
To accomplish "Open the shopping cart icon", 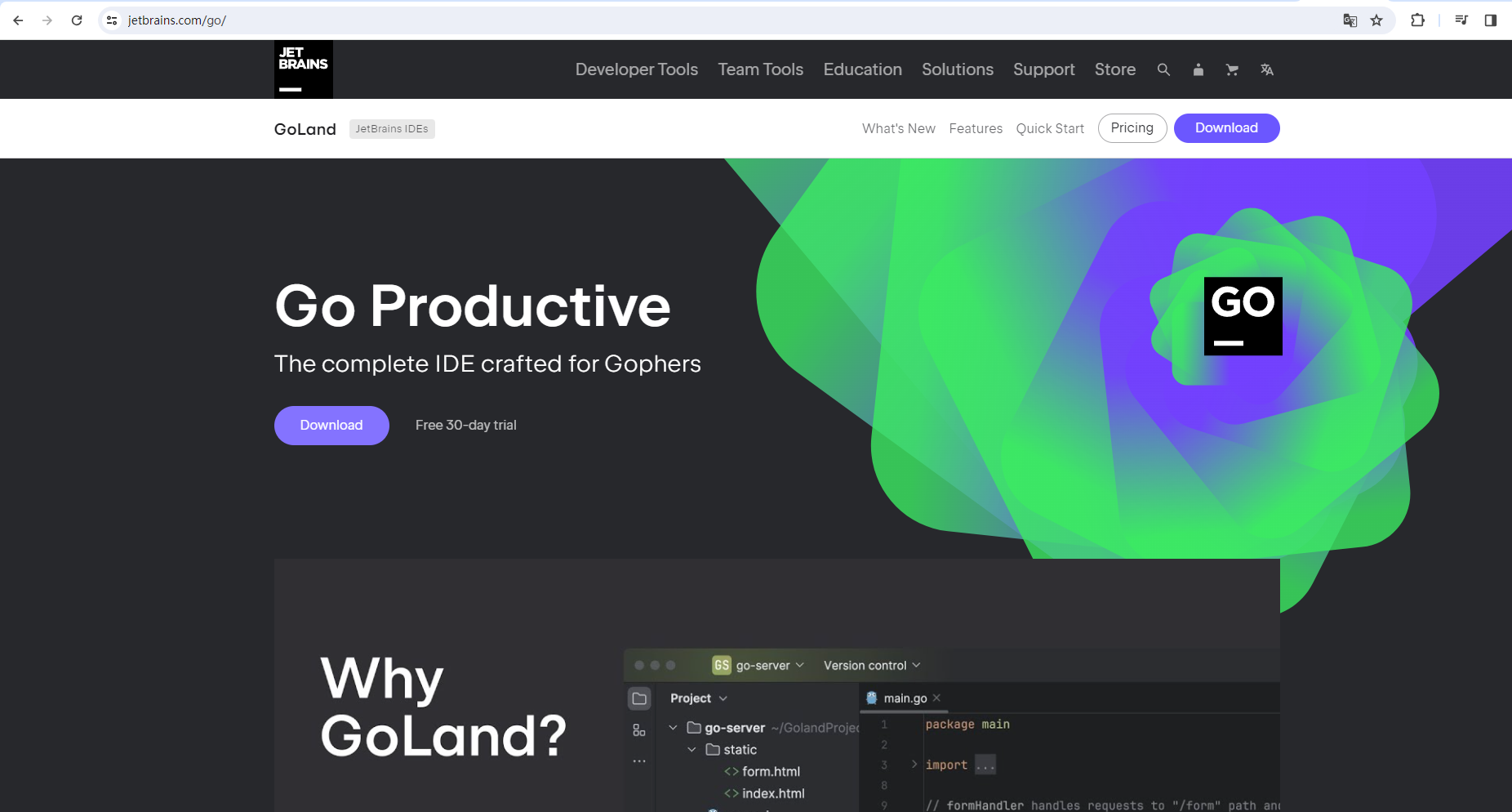I will coord(1232,69).
